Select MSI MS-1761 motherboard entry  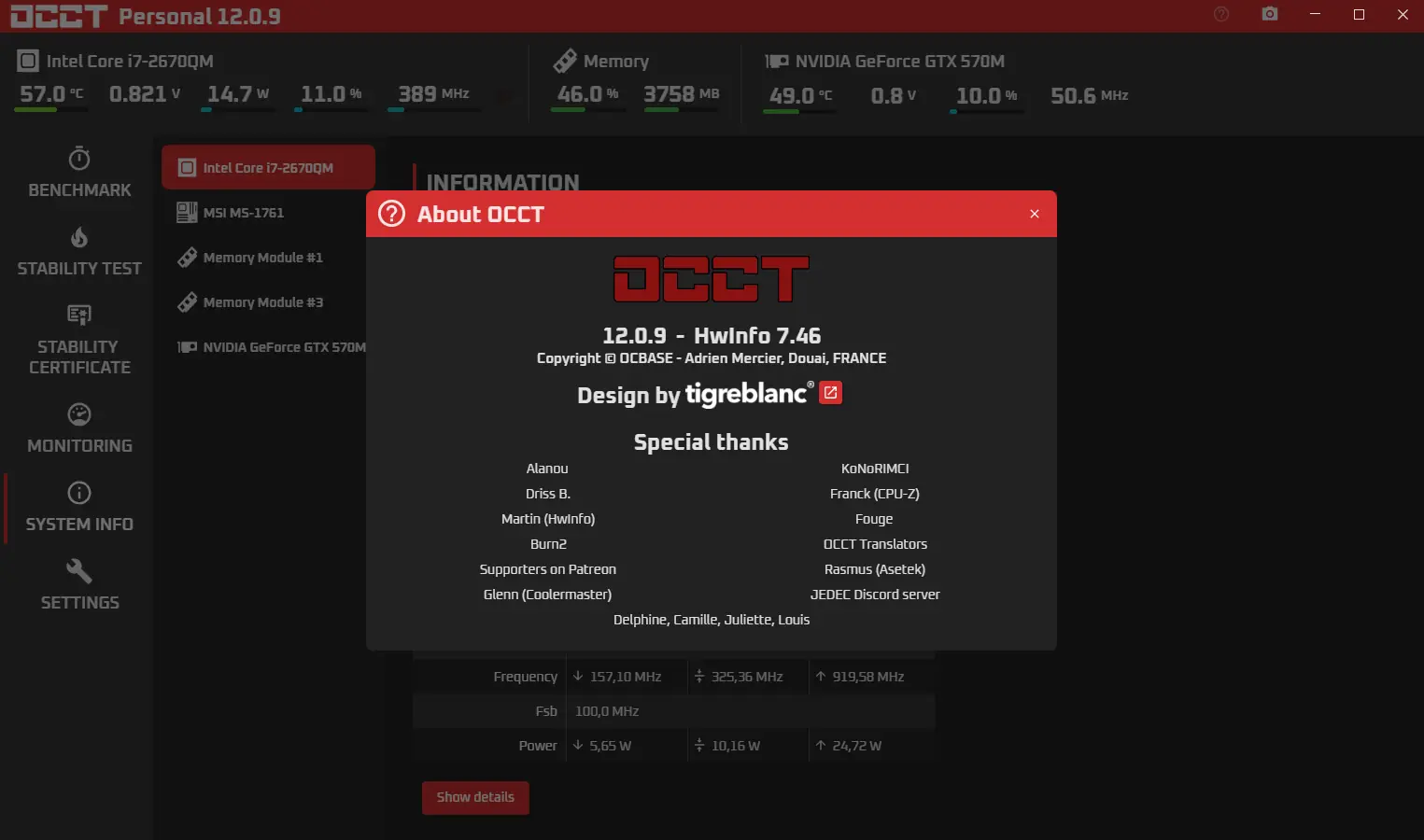pyautogui.click(x=268, y=213)
